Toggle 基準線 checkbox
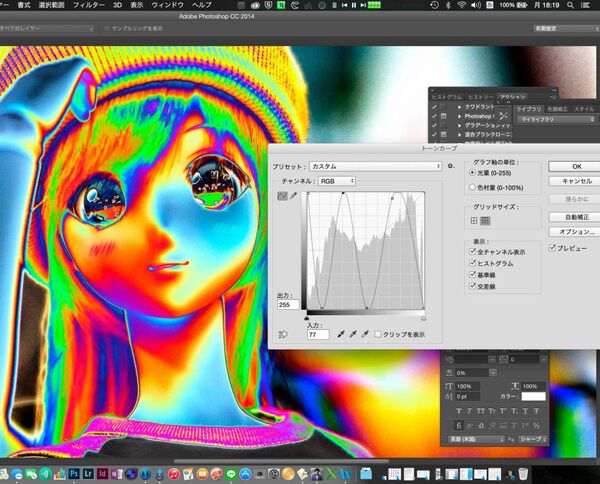This screenshot has width=600, height=484. pos(473,275)
